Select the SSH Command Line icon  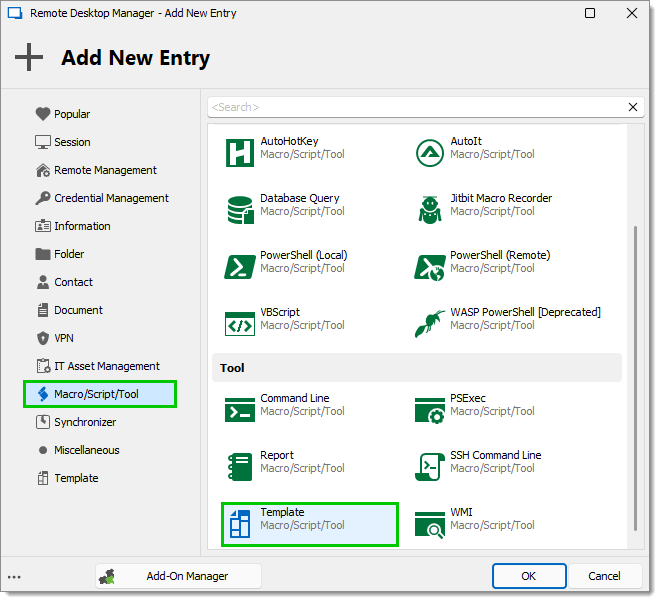pos(429,466)
